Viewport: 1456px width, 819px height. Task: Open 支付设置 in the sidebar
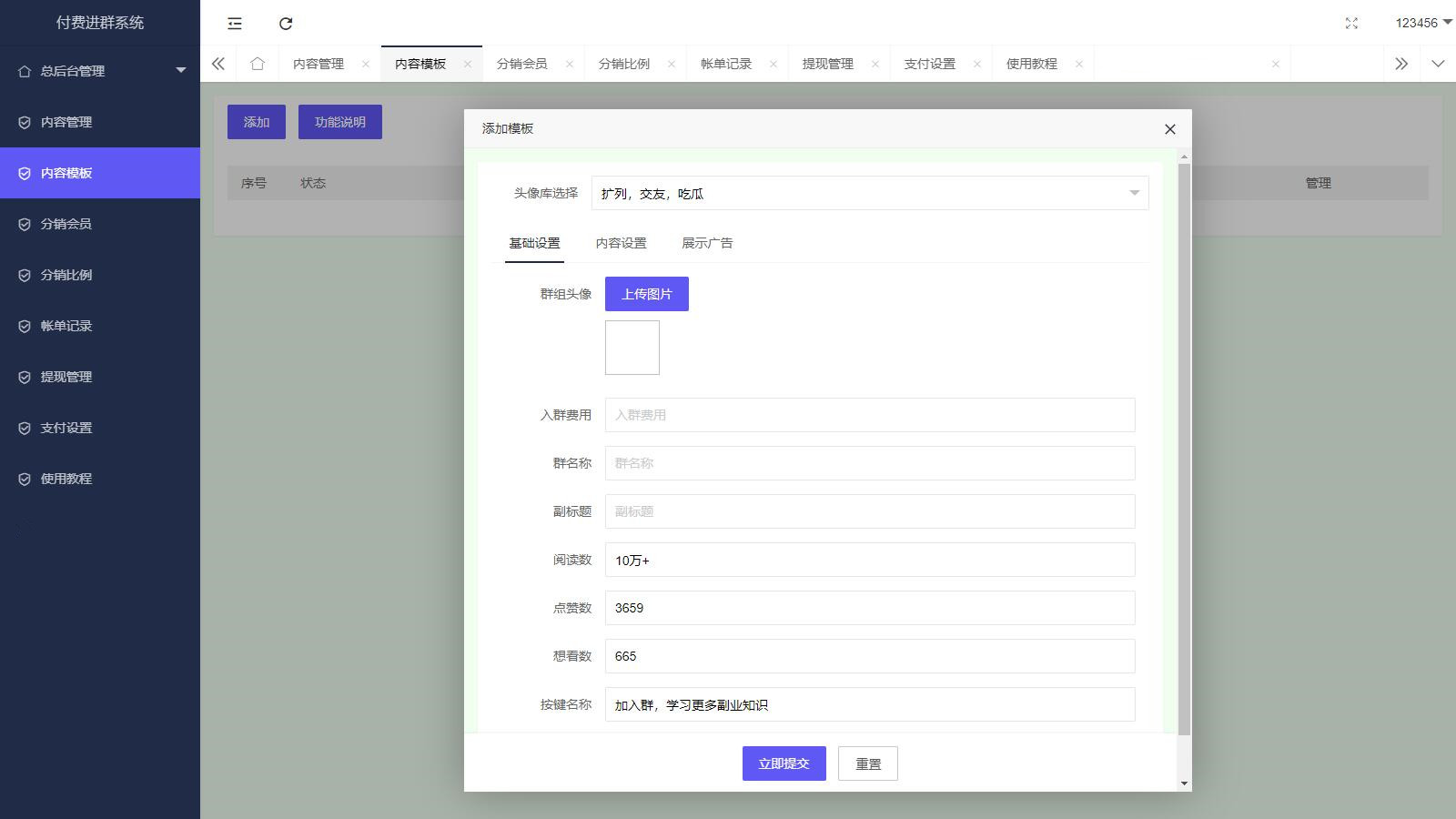tap(100, 428)
